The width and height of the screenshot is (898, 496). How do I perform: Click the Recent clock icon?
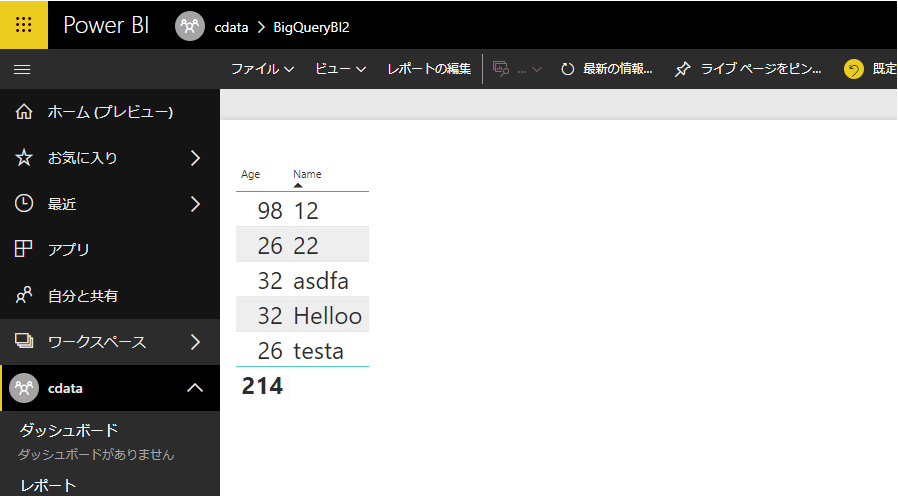23,203
